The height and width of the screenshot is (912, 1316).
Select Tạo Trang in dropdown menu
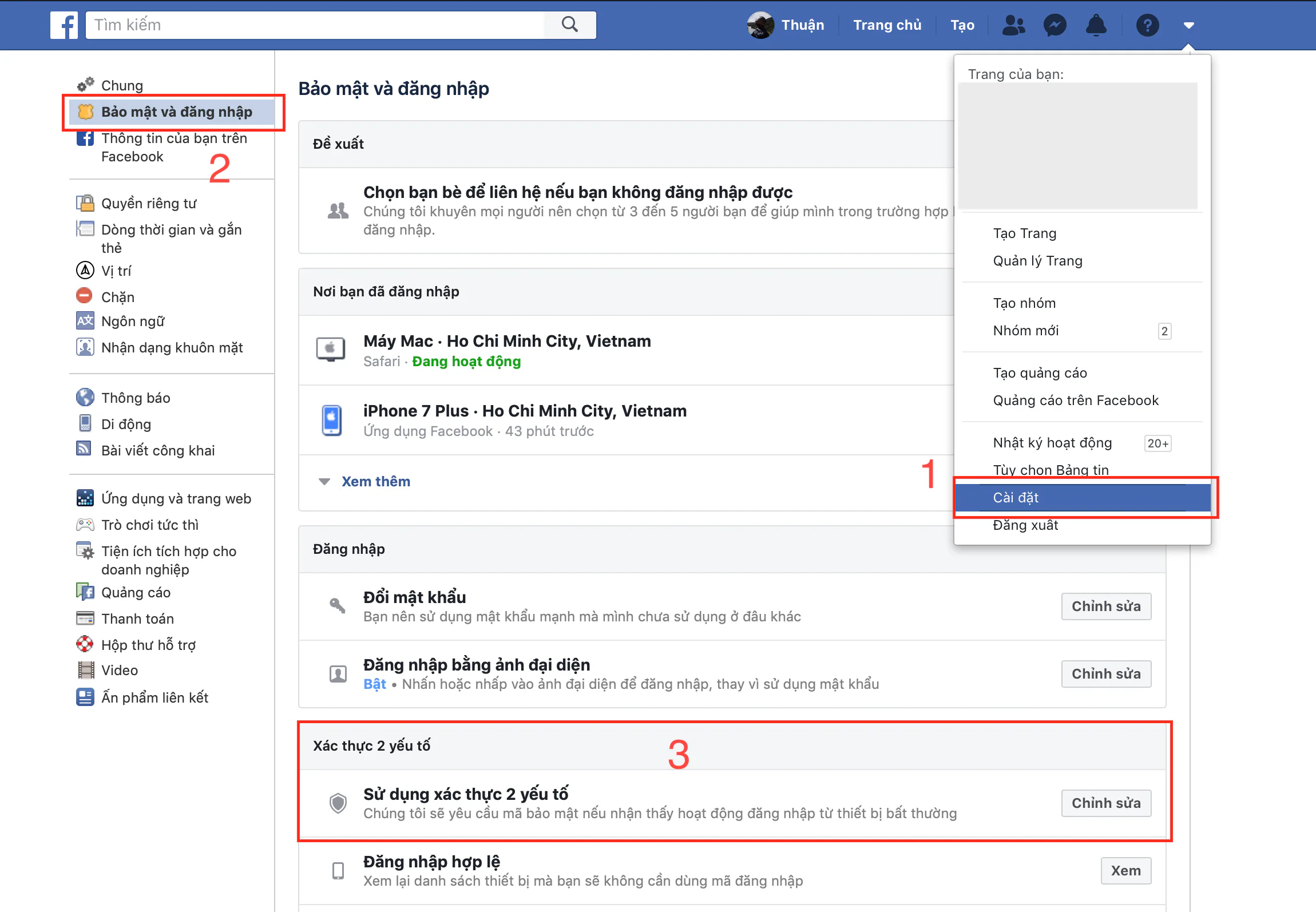coord(1025,233)
